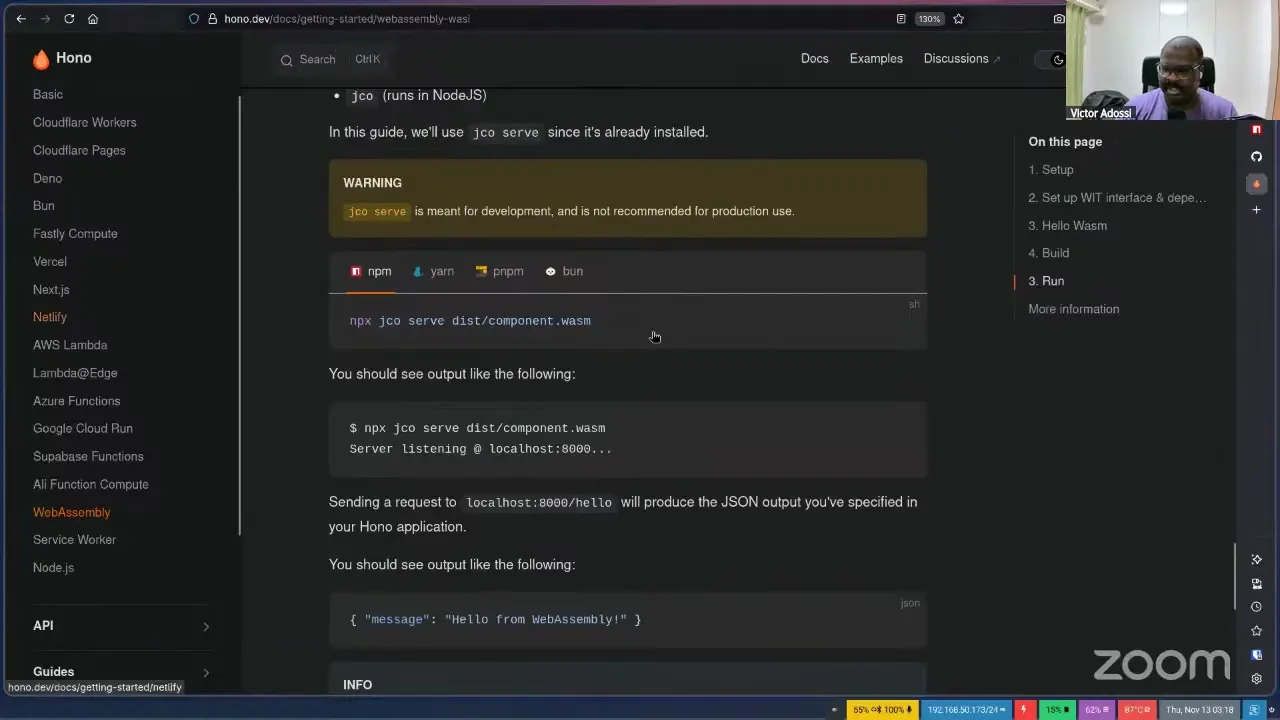Select the yarn package manager tab

point(433,271)
